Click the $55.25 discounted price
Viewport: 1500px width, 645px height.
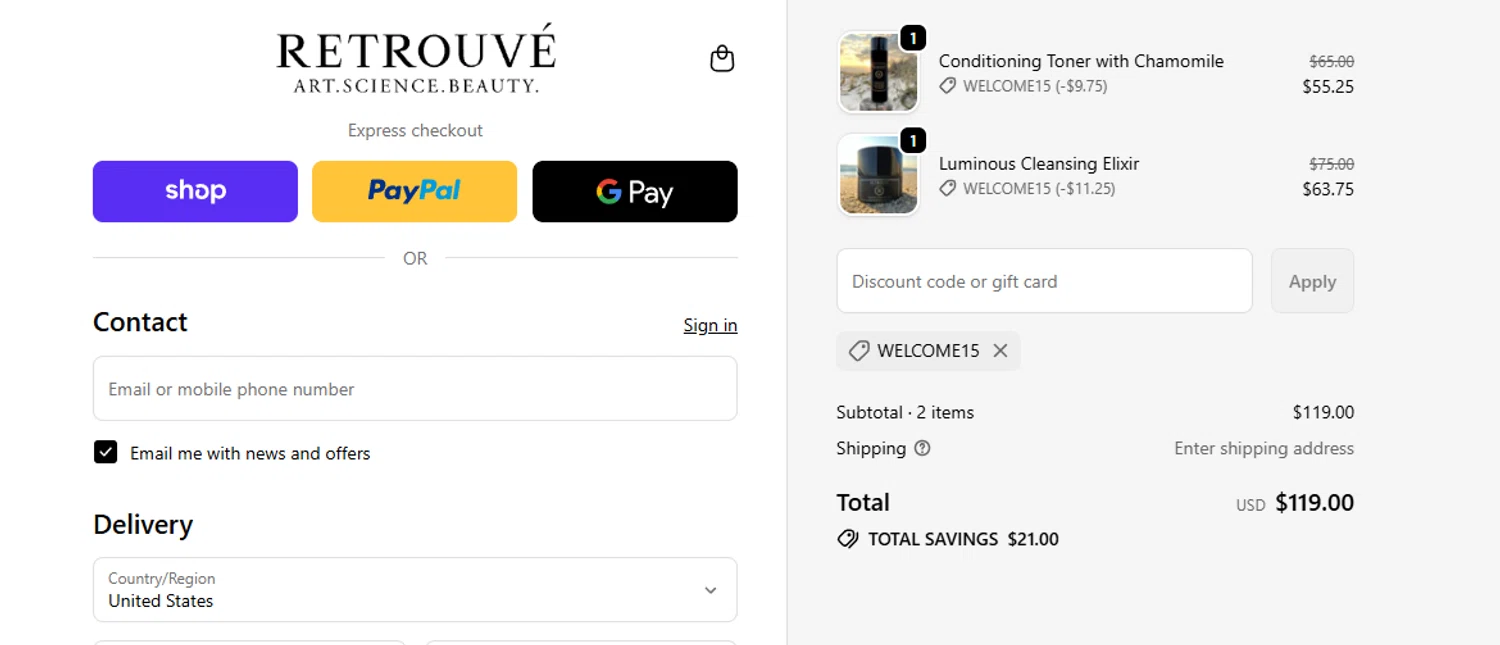click(x=1328, y=87)
